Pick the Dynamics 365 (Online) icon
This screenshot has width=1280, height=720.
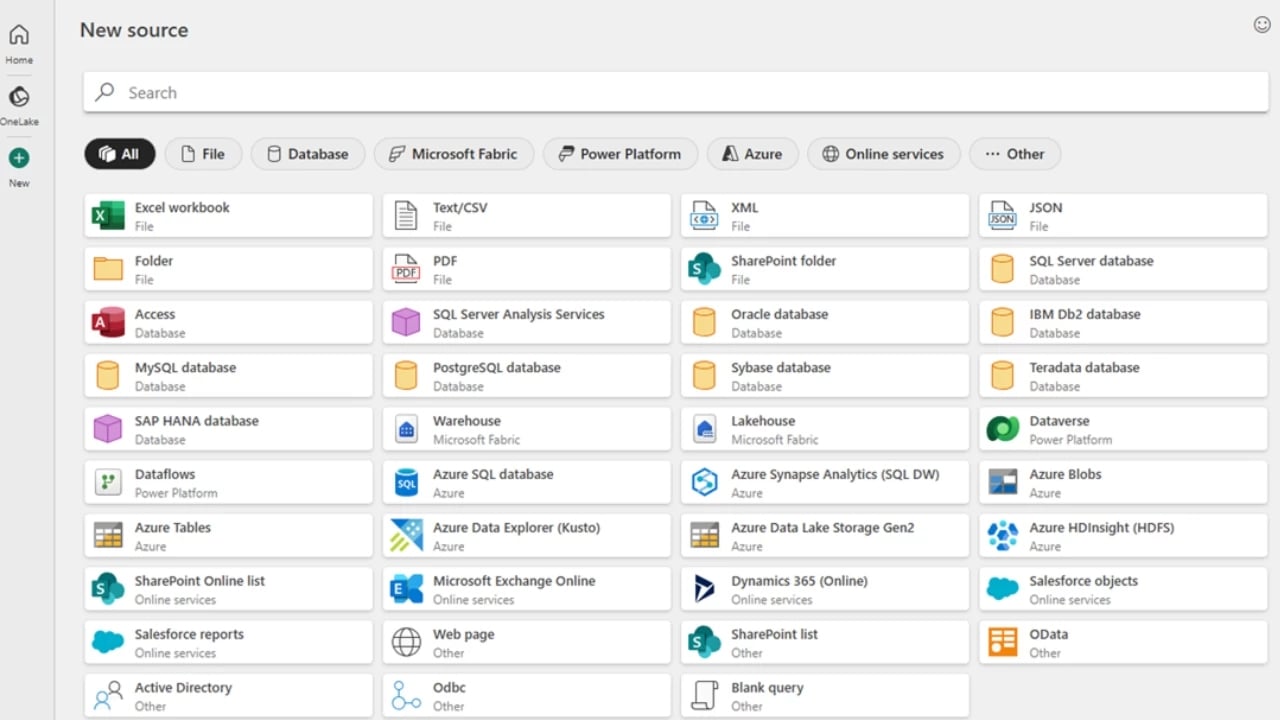coord(704,589)
